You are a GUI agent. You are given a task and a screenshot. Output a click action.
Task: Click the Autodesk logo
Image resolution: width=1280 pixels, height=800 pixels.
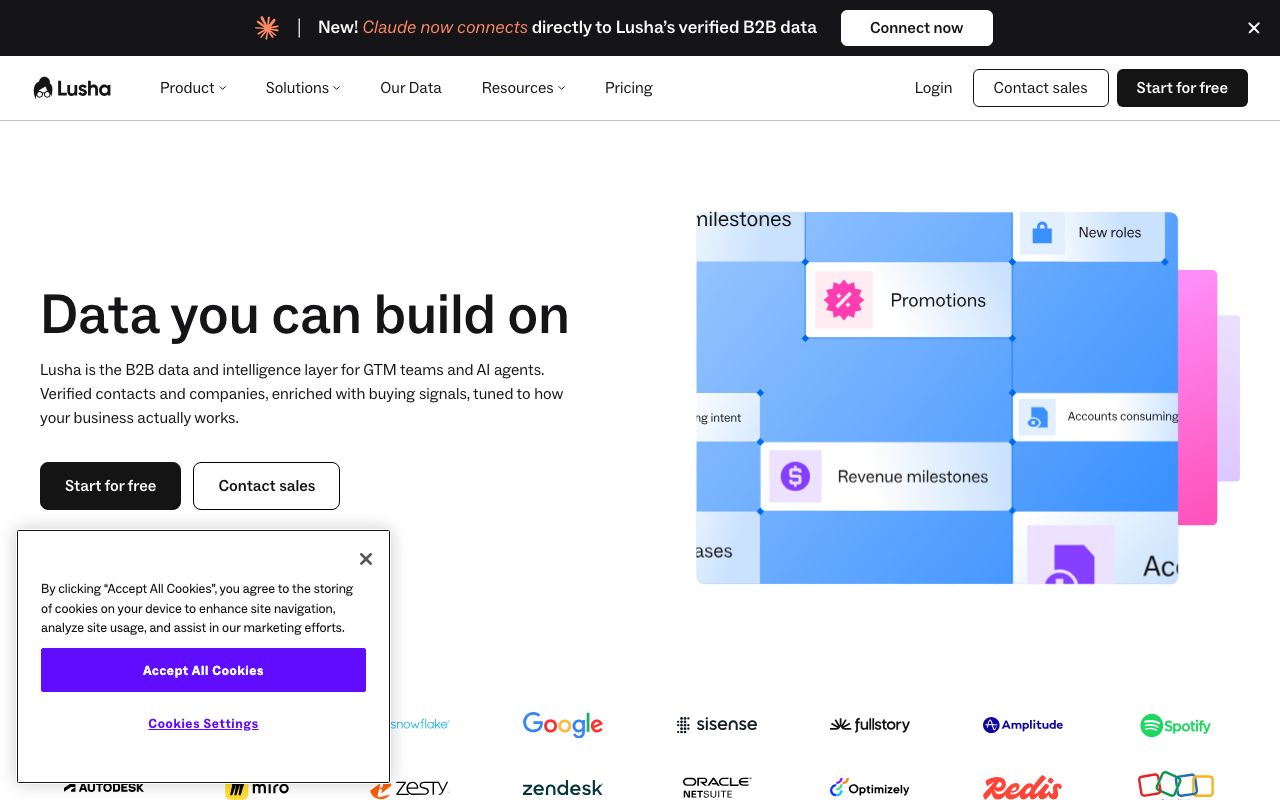pos(104,788)
